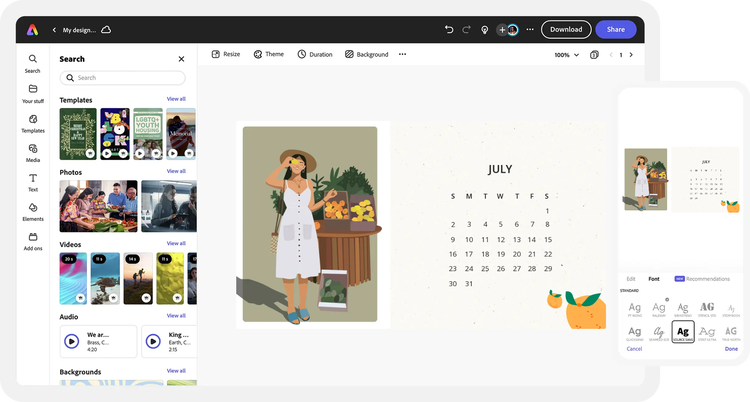This screenshot has width=750, height=402.
Task: Open the Duration toolbar option
Action: coord(315,54)
